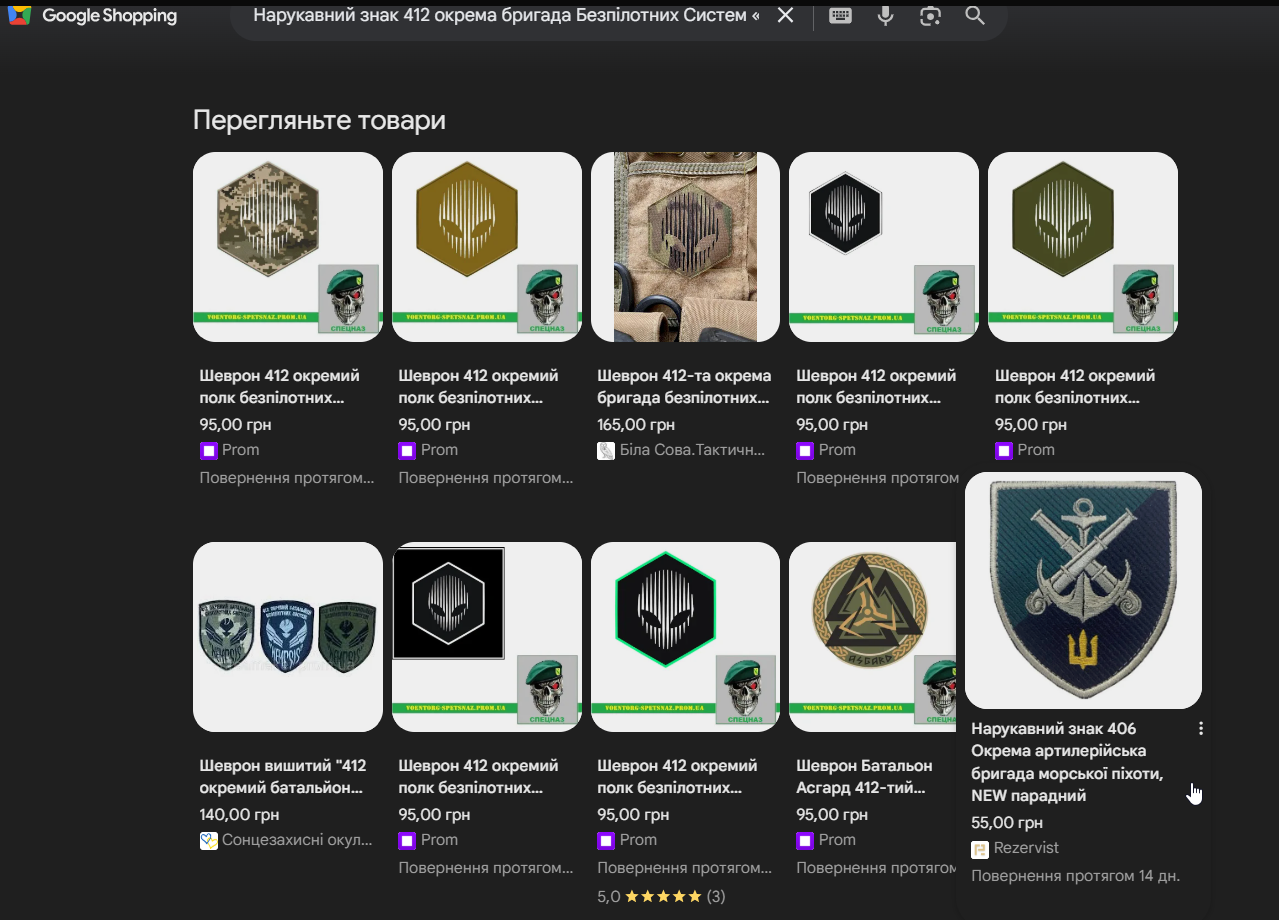This screenshot has height=920, width=1279.
Task: Open the brown hexagon alien patch image
Action: click(x=487, y=247)
